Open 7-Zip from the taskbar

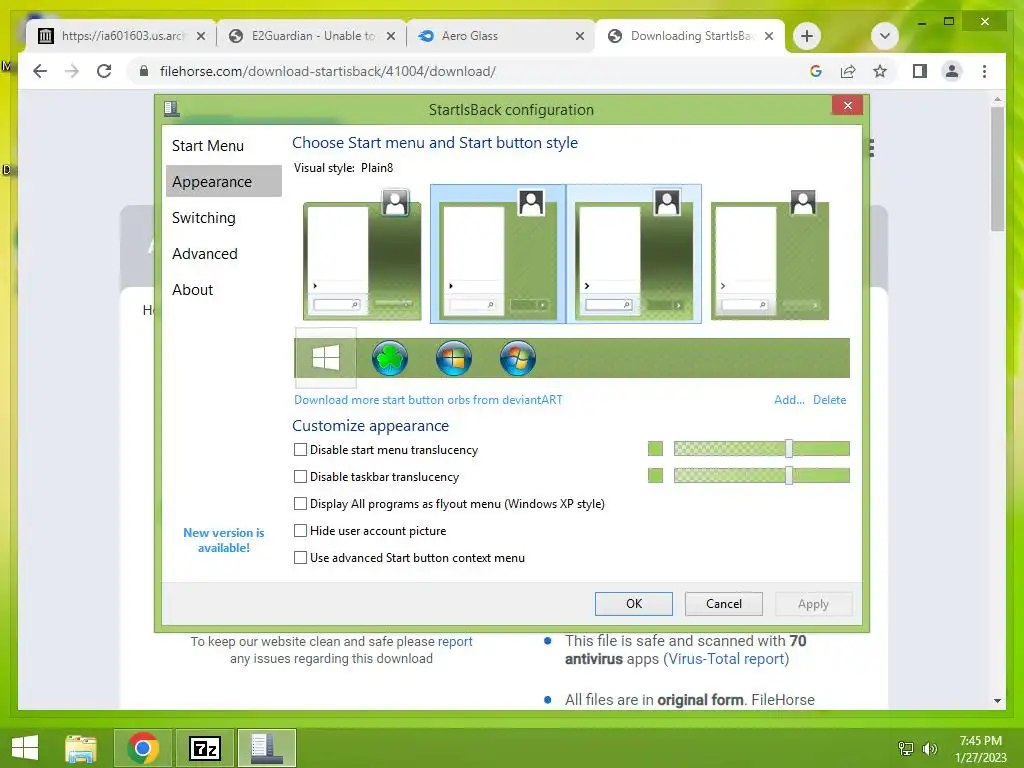(x=204, y=748)
